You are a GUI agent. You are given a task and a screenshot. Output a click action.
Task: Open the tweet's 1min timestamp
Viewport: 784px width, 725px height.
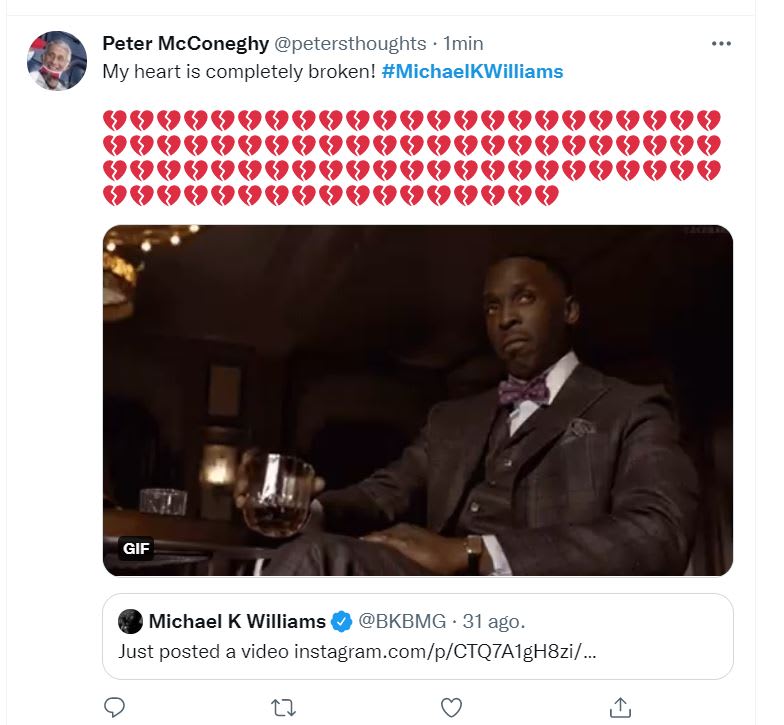tap(463, 44)
